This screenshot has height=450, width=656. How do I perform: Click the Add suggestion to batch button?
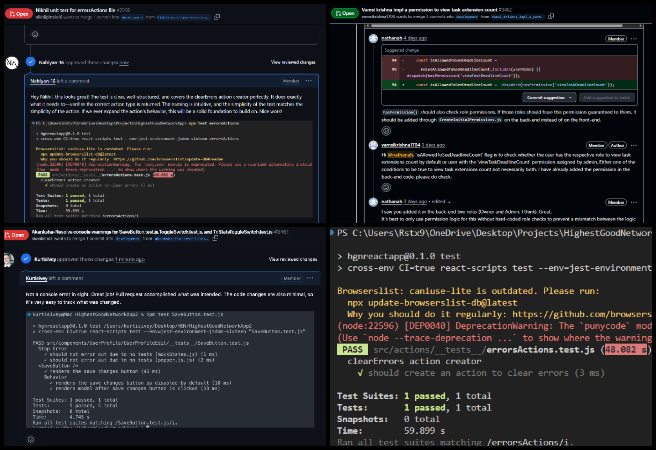606,97
